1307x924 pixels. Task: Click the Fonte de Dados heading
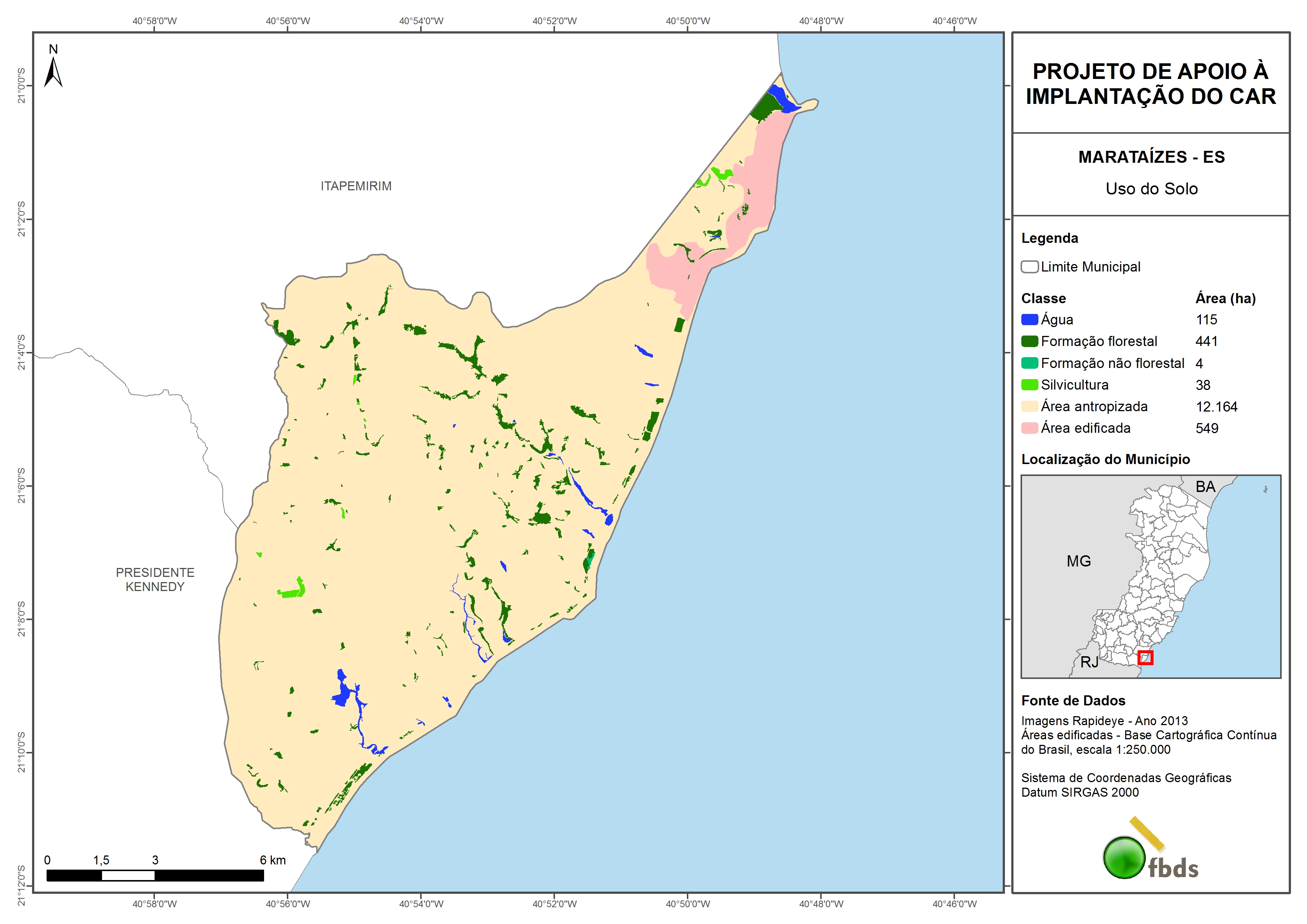click(1073, 701)
